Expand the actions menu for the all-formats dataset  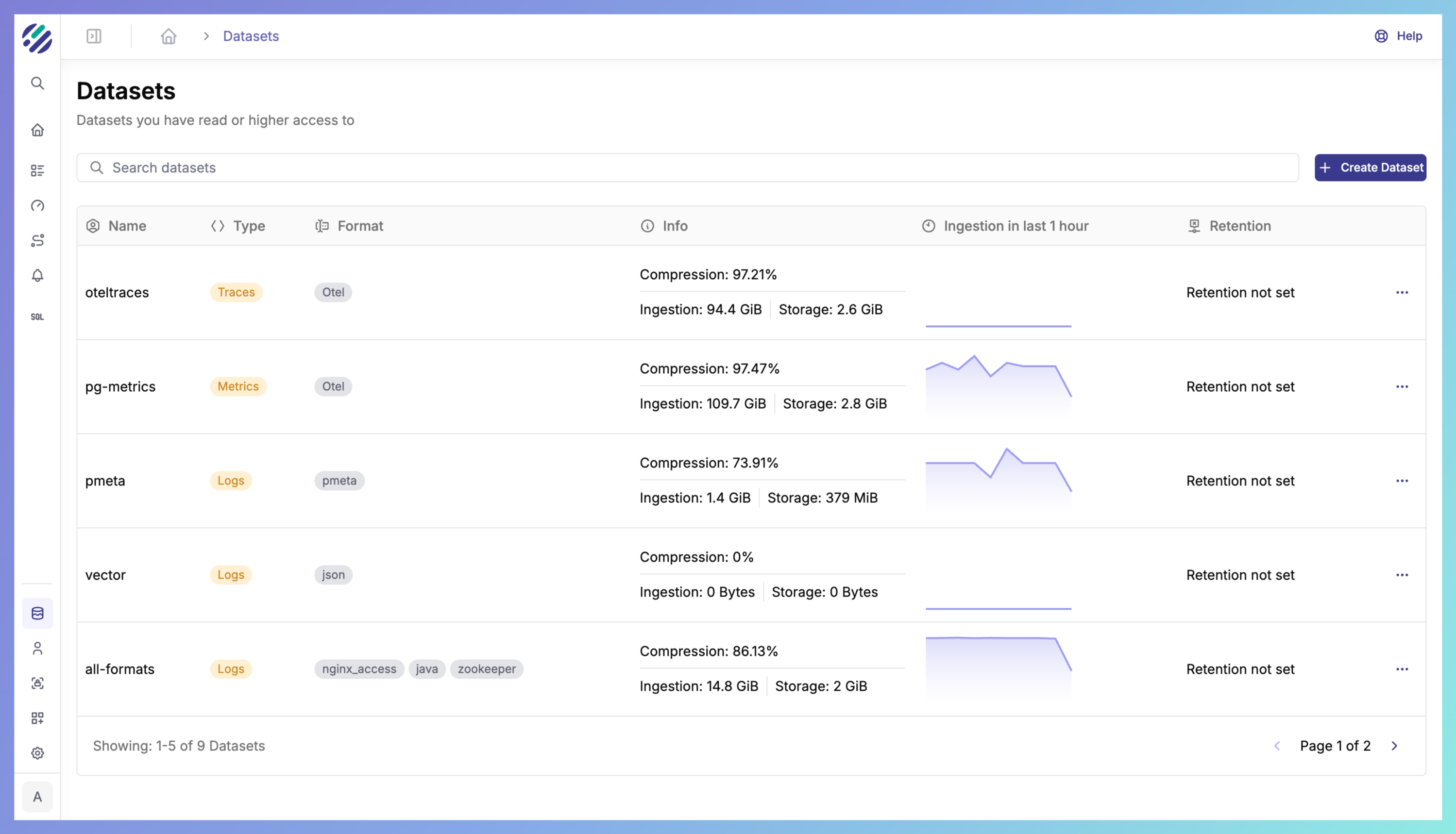(1402, 669)
